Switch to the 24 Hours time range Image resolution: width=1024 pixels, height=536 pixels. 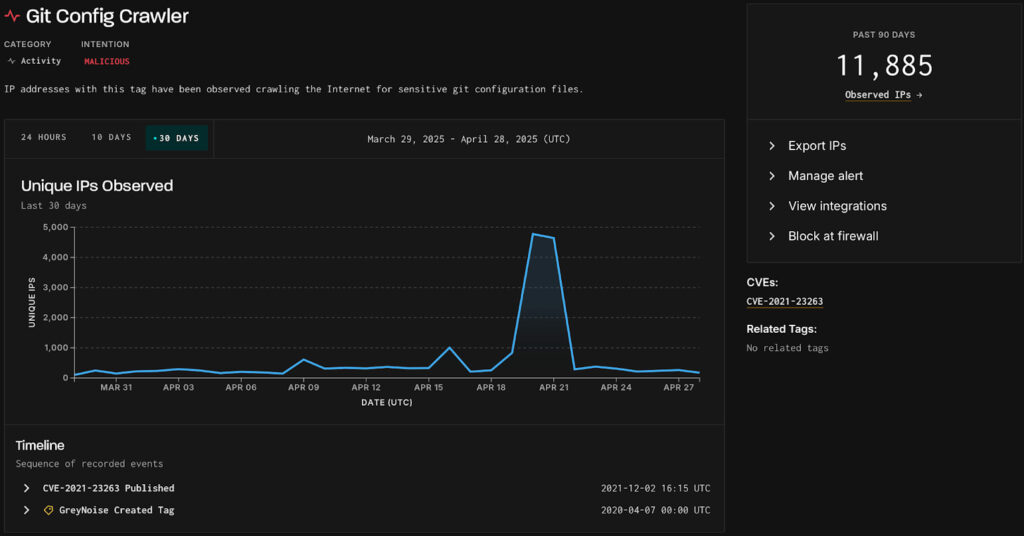(x=43, y=138)
